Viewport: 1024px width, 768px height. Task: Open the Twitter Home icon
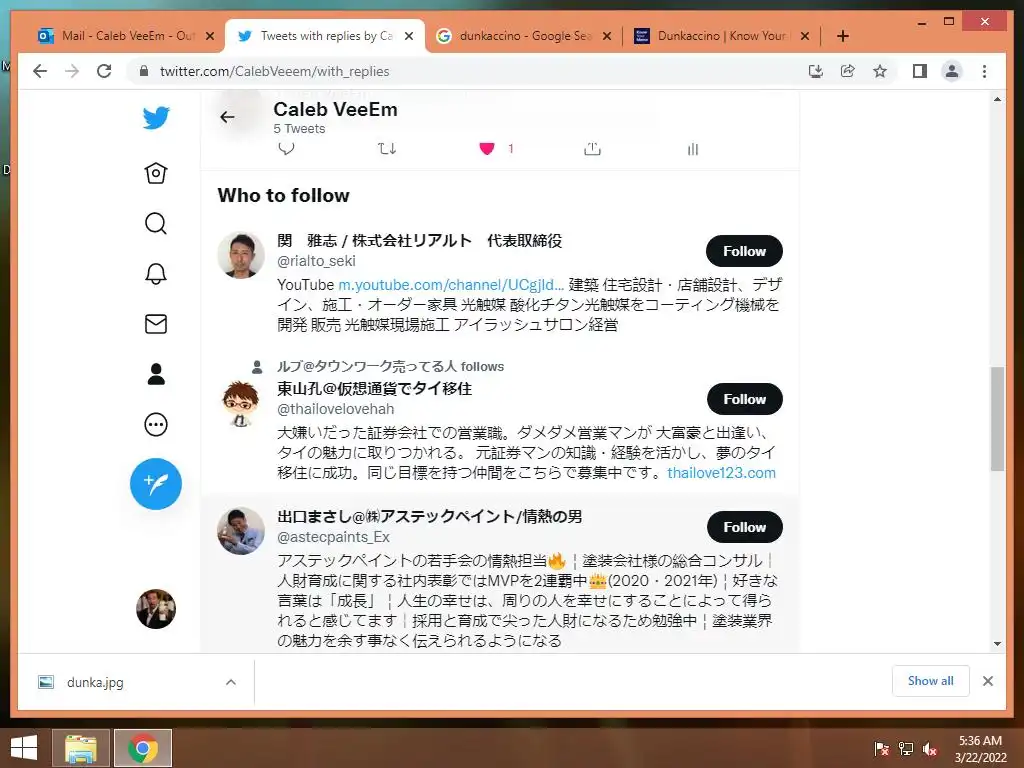(155, 173)
